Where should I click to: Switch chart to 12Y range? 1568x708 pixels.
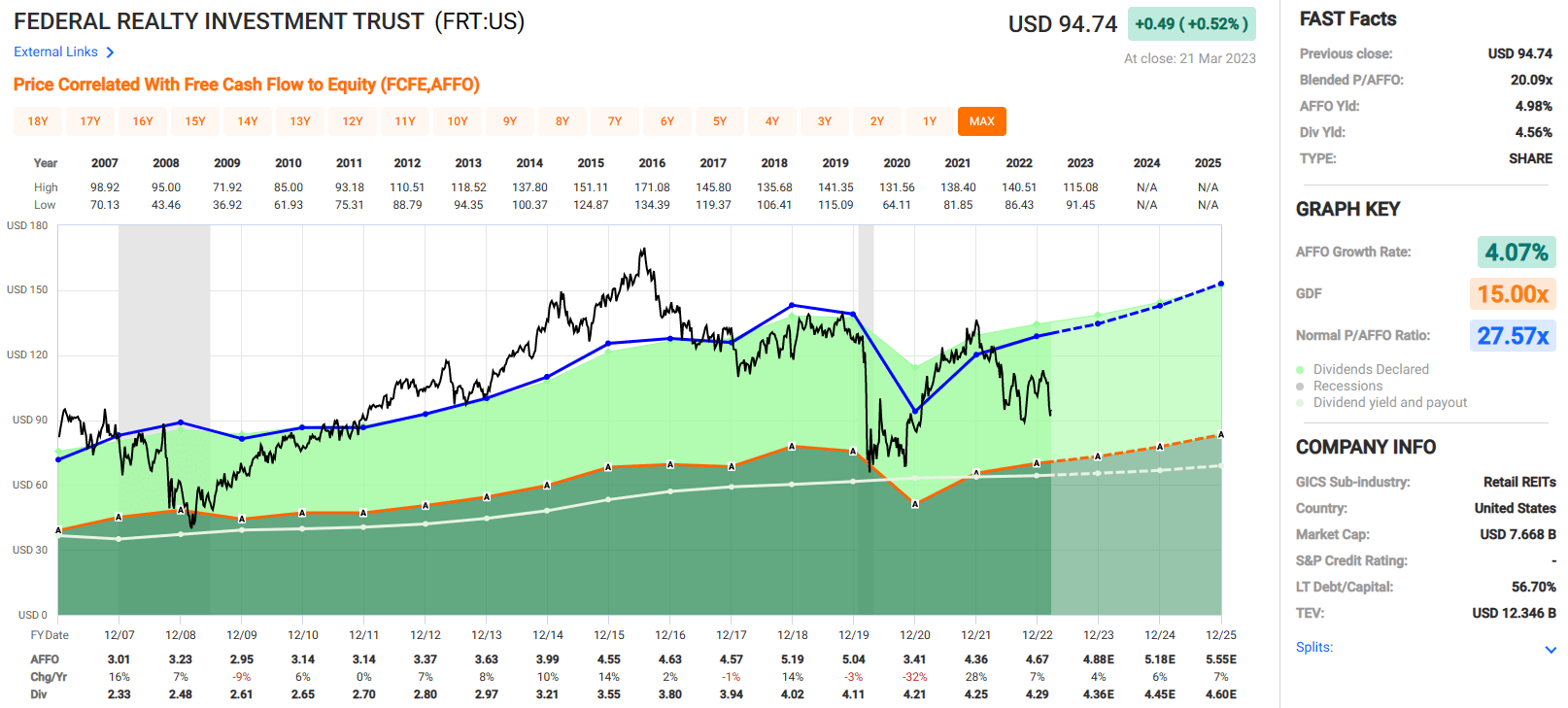pos(353,121)
